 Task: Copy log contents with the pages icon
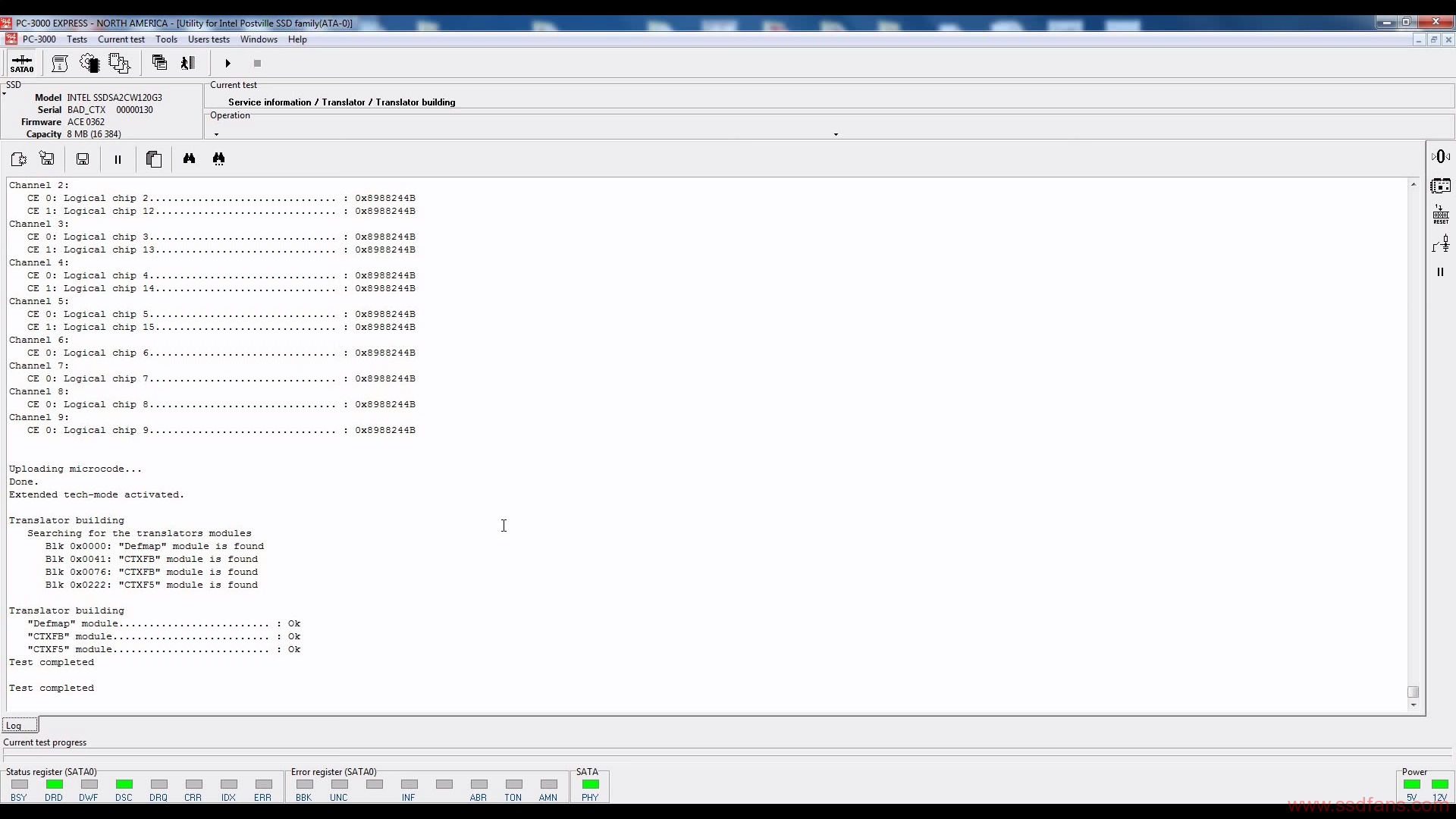[x=154, y=159]
